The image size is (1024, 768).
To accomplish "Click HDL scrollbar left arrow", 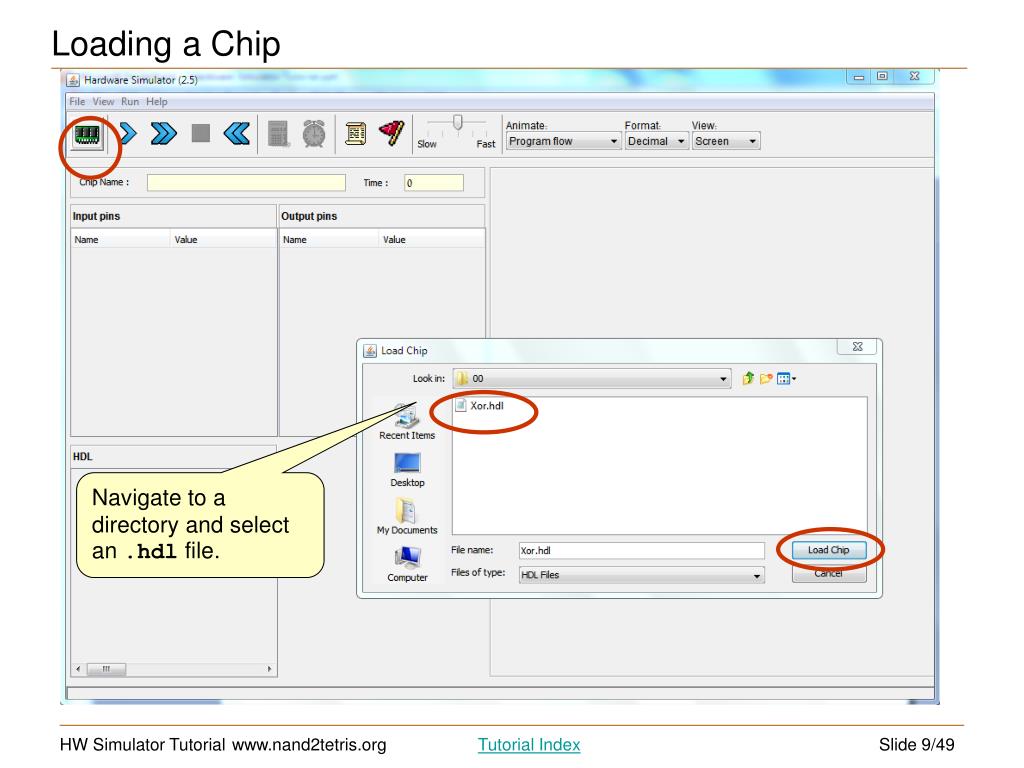I will [x=78, y=669].
